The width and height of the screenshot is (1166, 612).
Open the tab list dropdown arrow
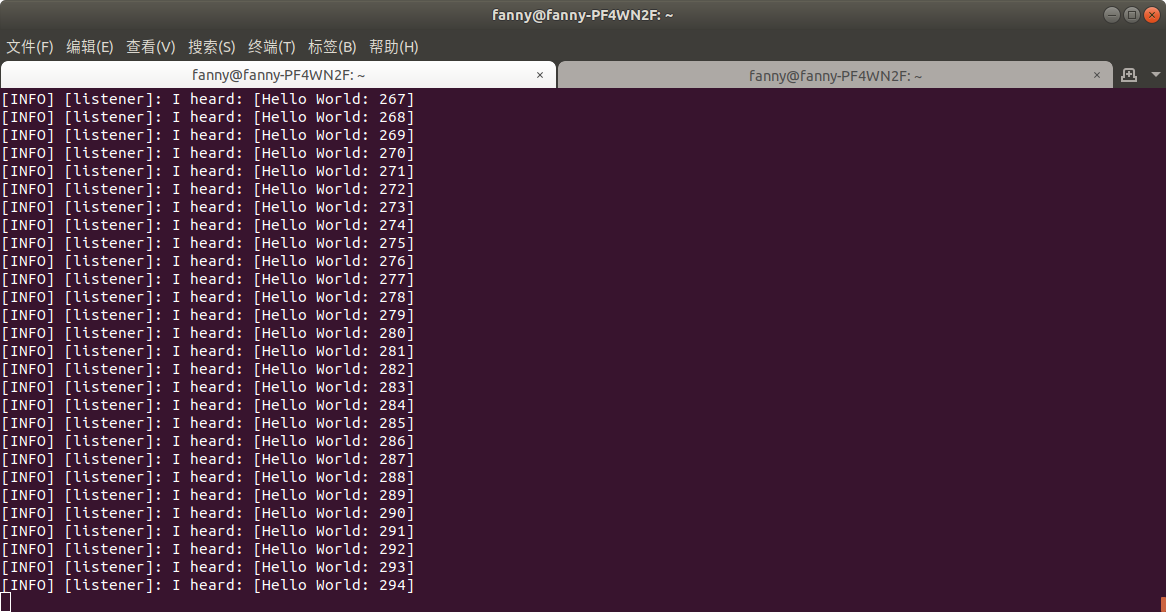click(x=1155, y=74)
